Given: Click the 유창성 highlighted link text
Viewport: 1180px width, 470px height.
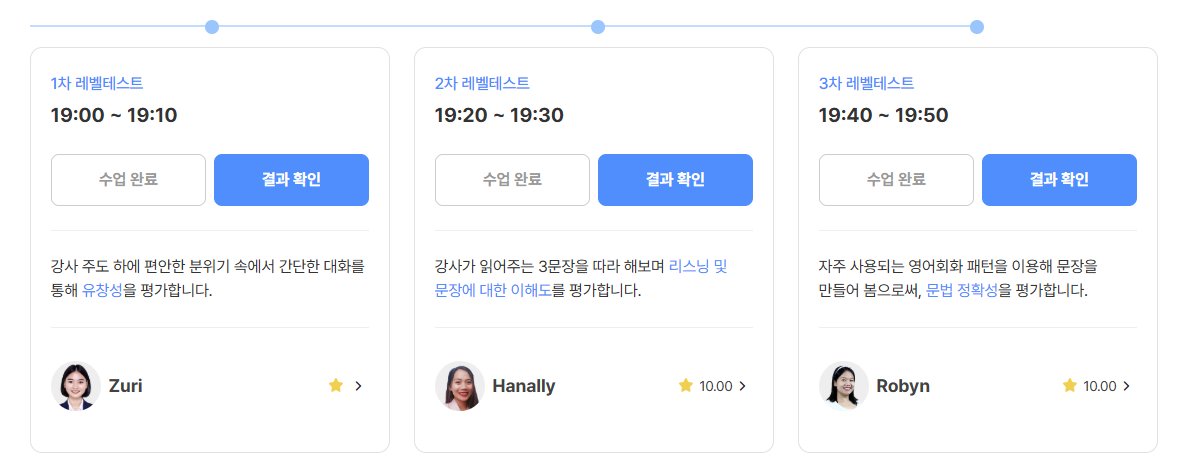Looking at the screenshot, I should click(102, 290).
